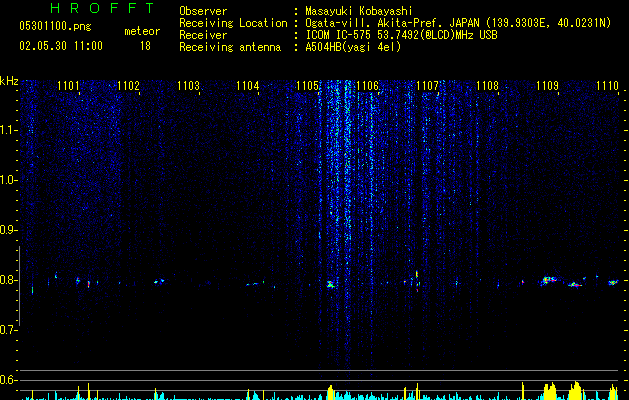Click the 1.0 kHz axis label
The image size is (629, 400).
tap(9, 180)
